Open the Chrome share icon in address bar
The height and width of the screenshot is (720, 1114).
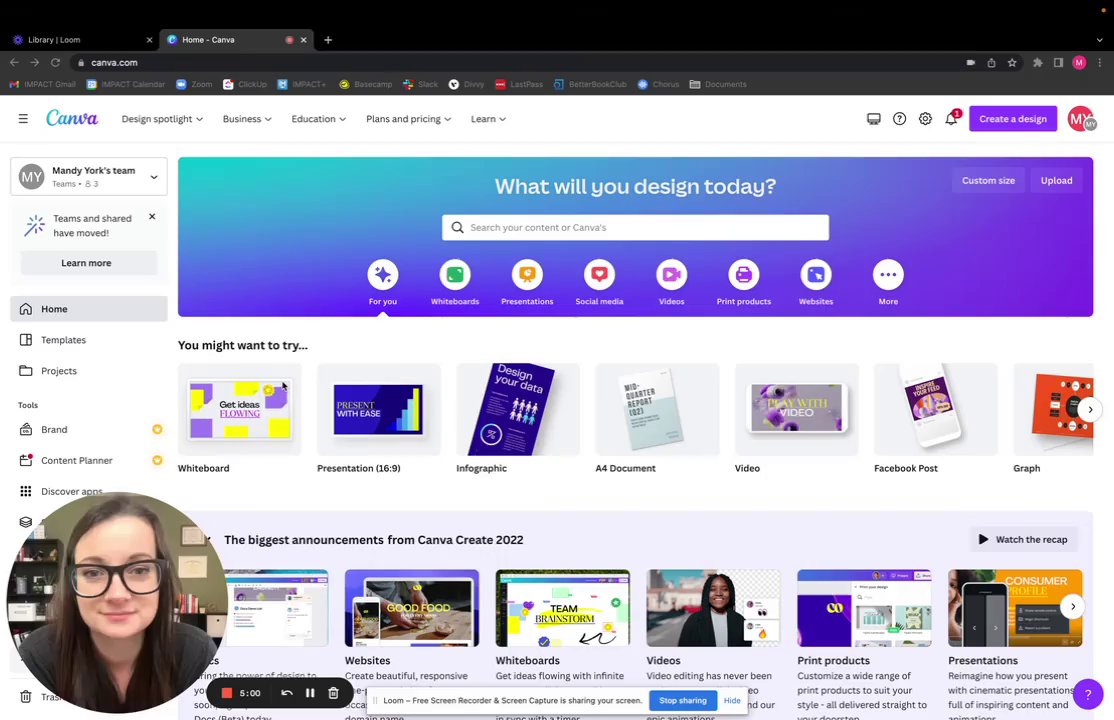[991, 63]
